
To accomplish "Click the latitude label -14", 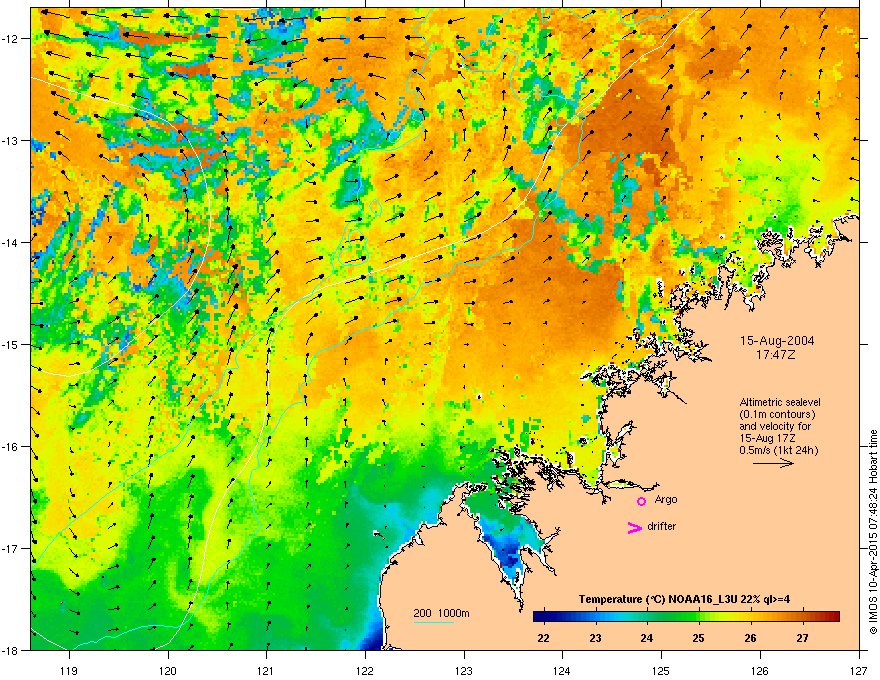I will pos(10,242).
